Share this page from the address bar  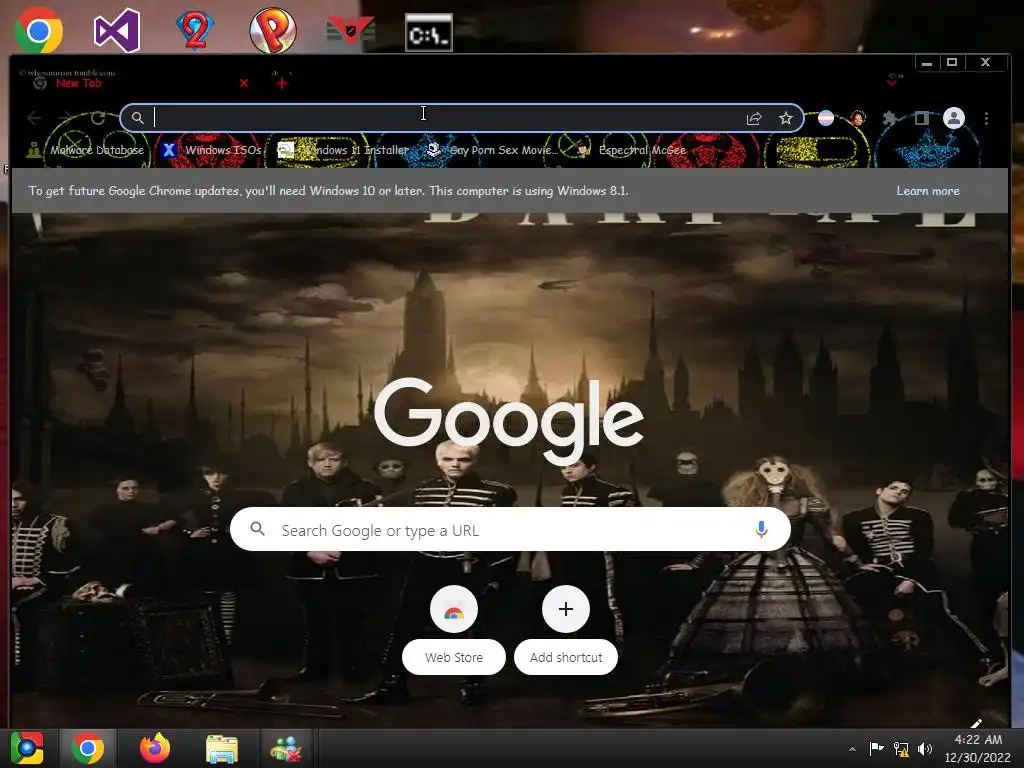tap(754, 118)
